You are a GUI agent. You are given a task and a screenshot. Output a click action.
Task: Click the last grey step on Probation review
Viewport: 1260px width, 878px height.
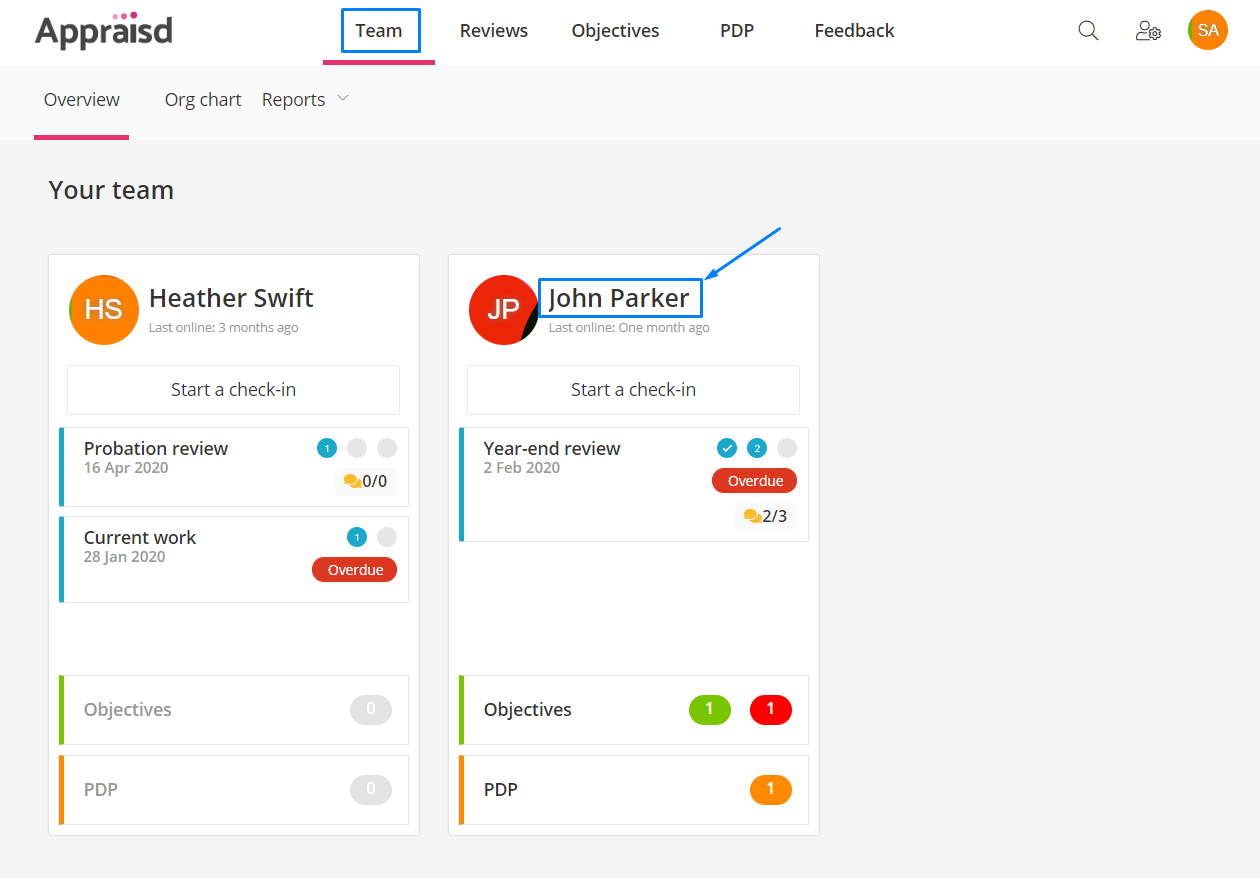point(387,448)
